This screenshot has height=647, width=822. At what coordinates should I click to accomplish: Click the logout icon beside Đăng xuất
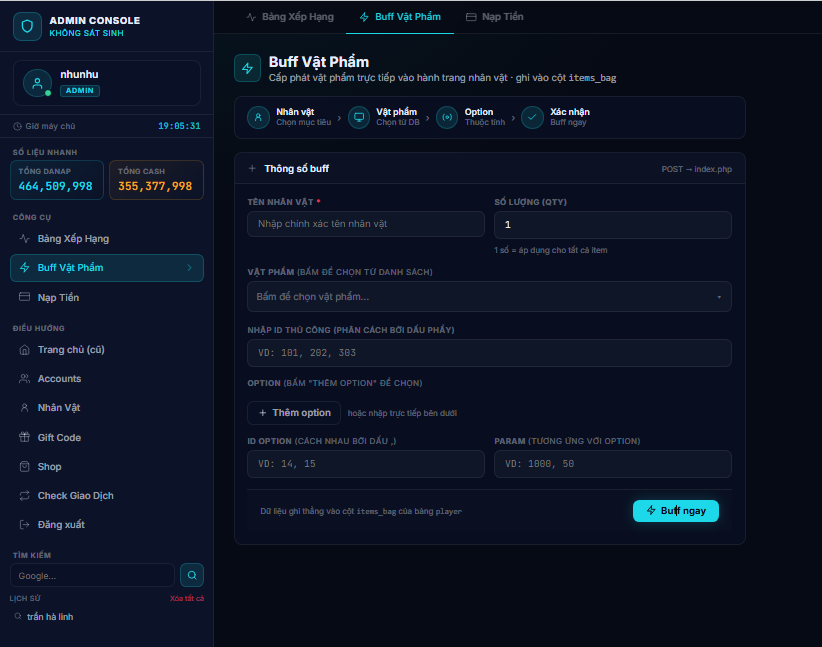25,524
